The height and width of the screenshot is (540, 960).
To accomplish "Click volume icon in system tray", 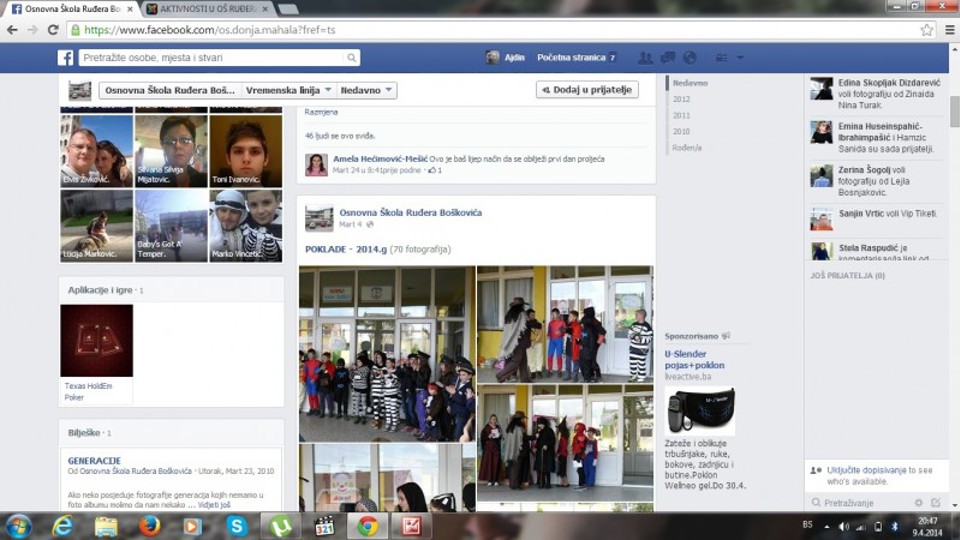I will 844,527.
